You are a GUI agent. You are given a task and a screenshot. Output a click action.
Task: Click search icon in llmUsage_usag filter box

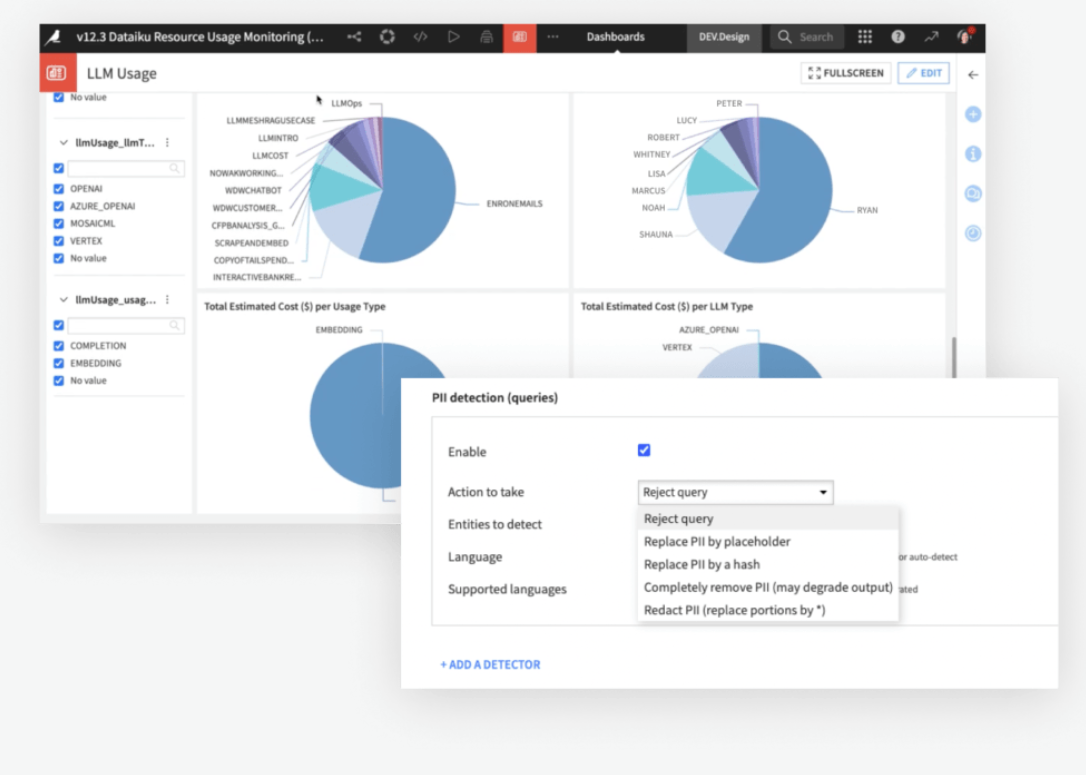(x=175, y=326)
